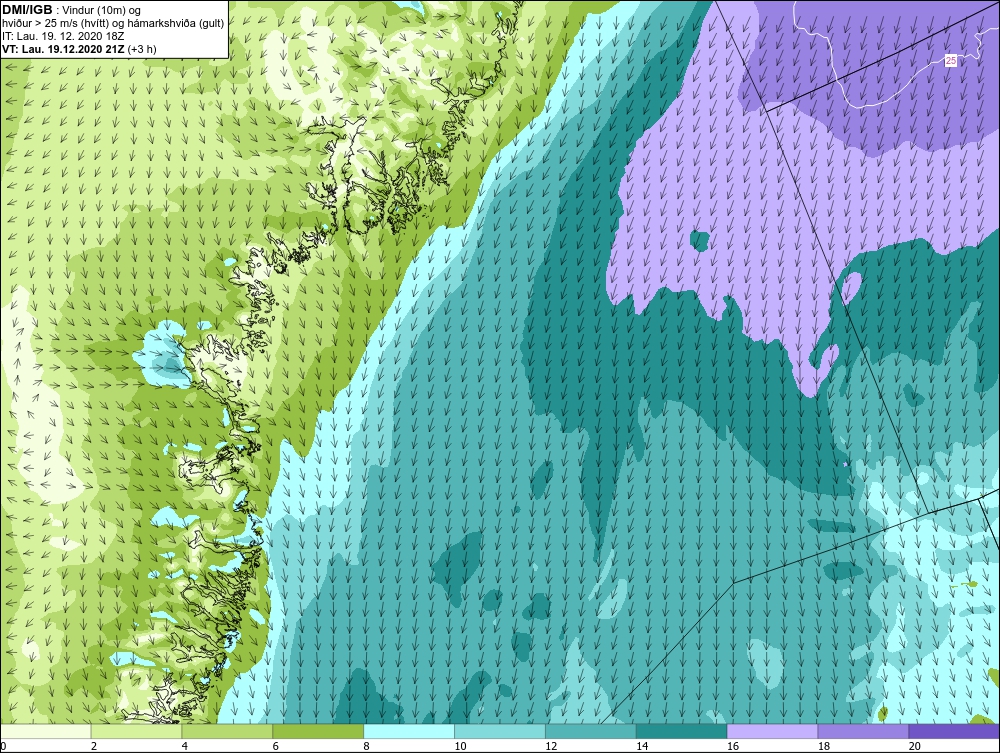Click the 4–6 m/s green legend swatch

227,731
